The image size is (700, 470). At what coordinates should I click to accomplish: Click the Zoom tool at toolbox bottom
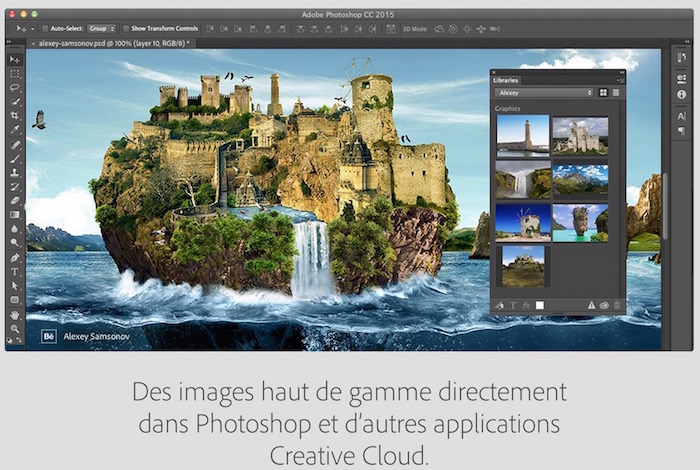pos(15,328)
